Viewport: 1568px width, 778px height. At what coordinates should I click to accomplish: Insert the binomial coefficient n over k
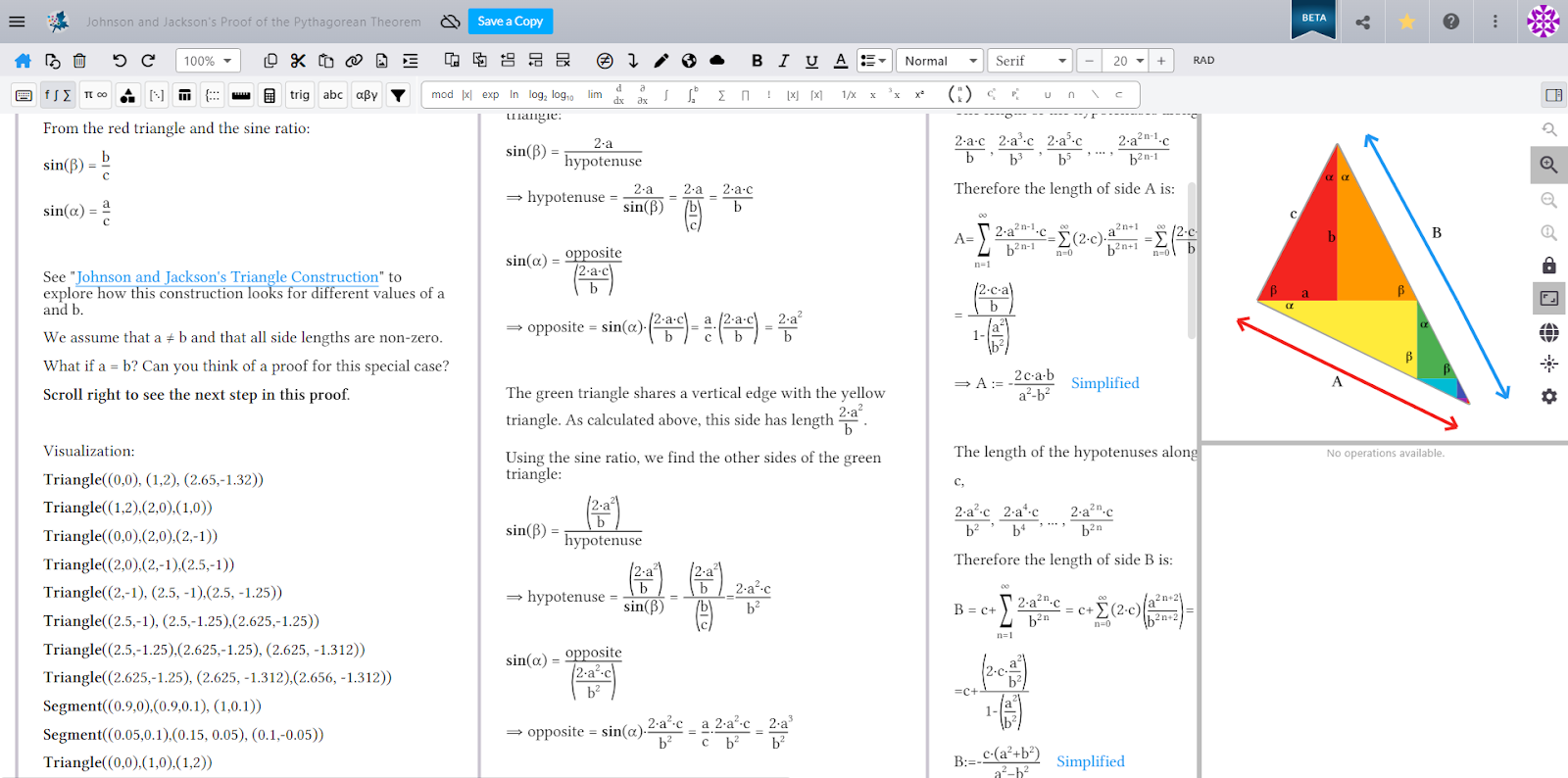[959, 95]
